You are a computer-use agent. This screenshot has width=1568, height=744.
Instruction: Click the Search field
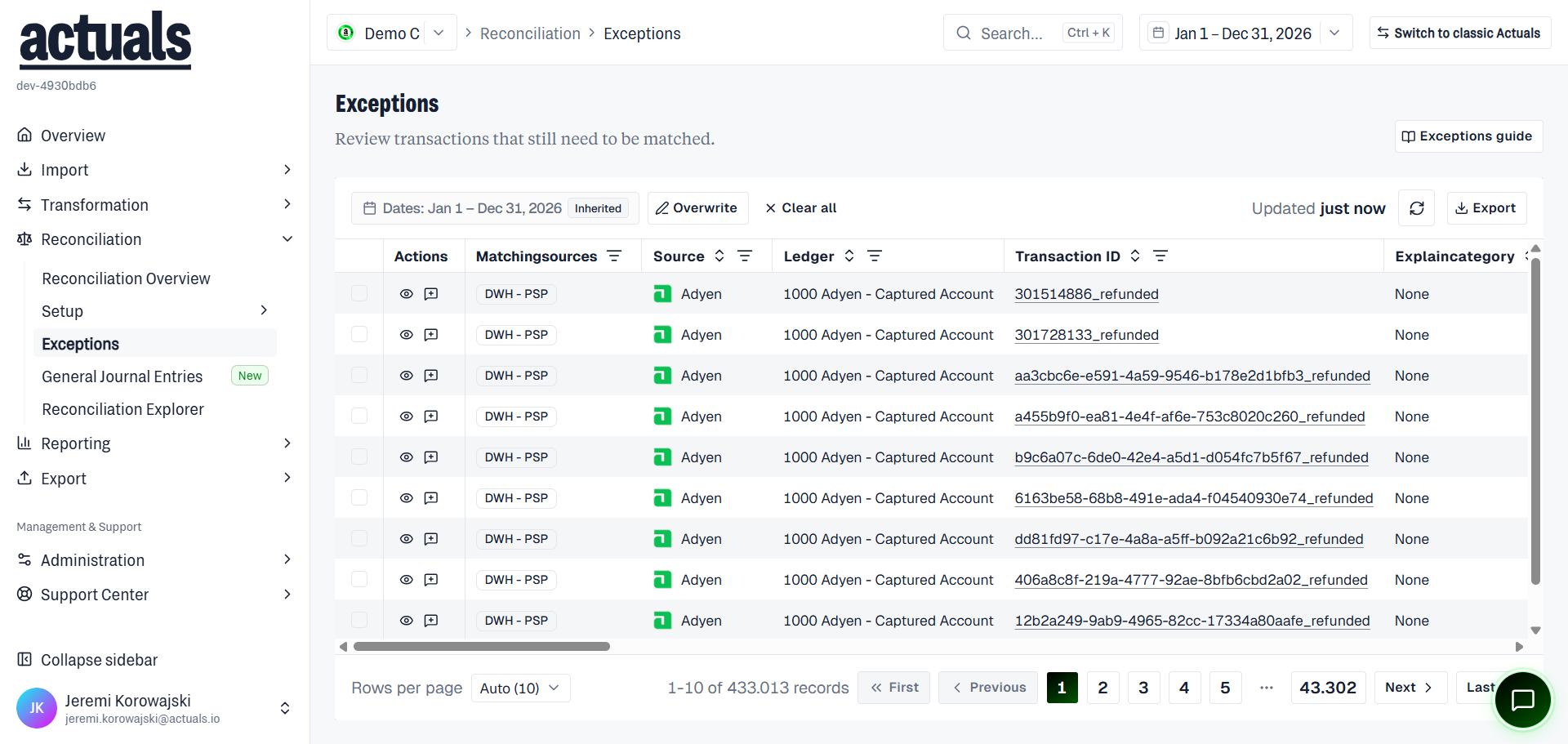(x=1032, y=33)
